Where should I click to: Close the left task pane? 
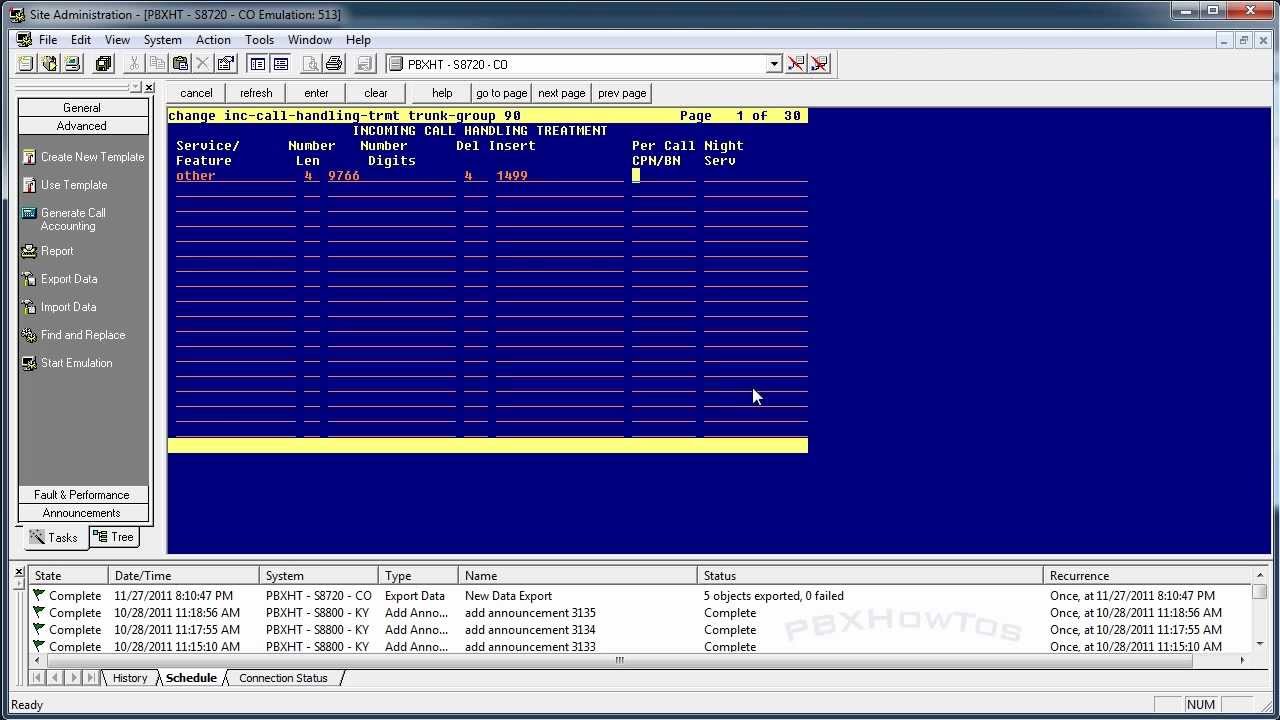tap(149, 88)
